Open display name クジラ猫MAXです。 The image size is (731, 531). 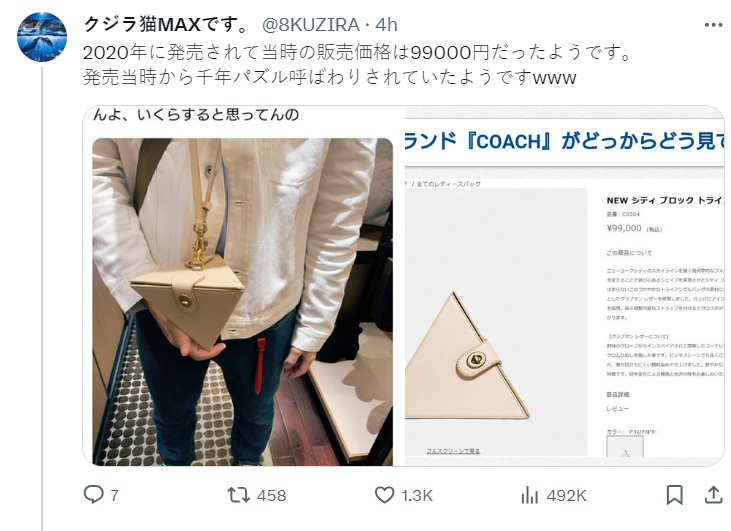pos(167,25)
